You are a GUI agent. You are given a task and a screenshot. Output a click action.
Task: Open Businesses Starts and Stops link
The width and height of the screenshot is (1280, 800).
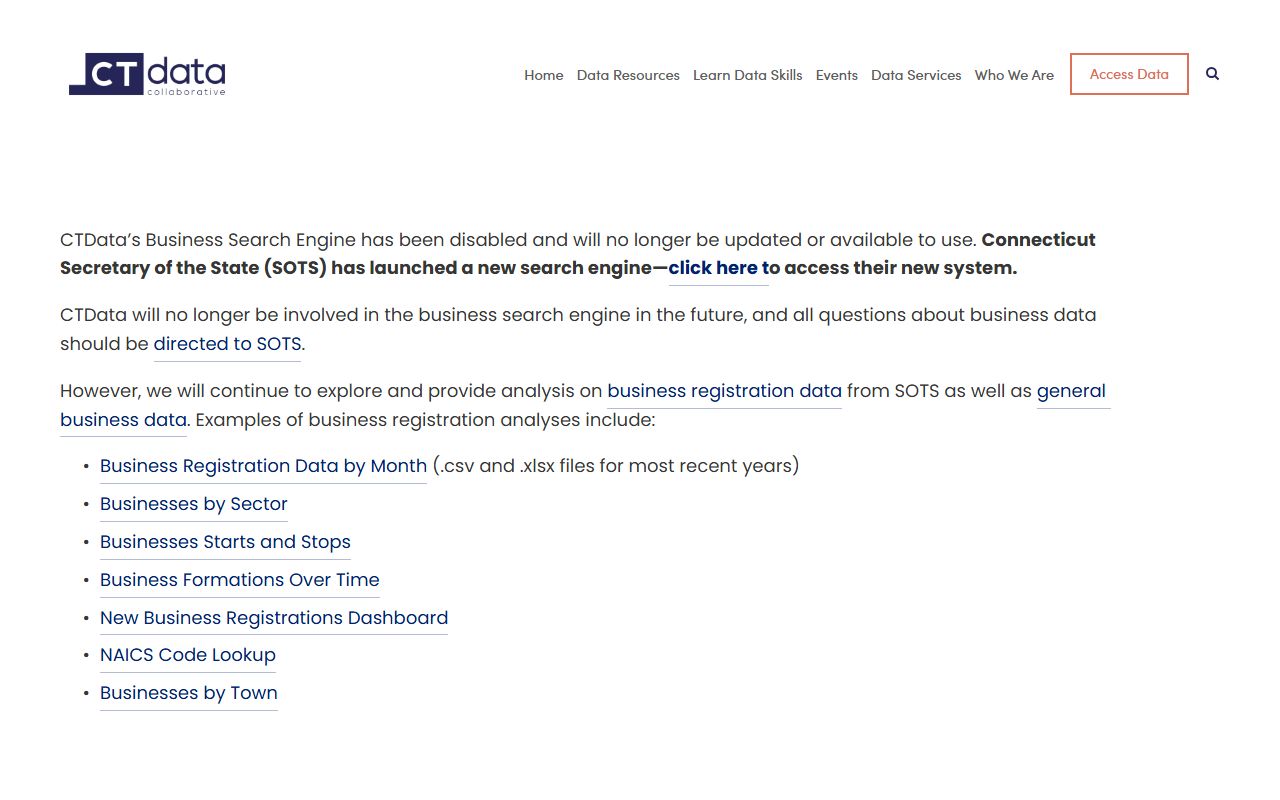coord(225,542)
